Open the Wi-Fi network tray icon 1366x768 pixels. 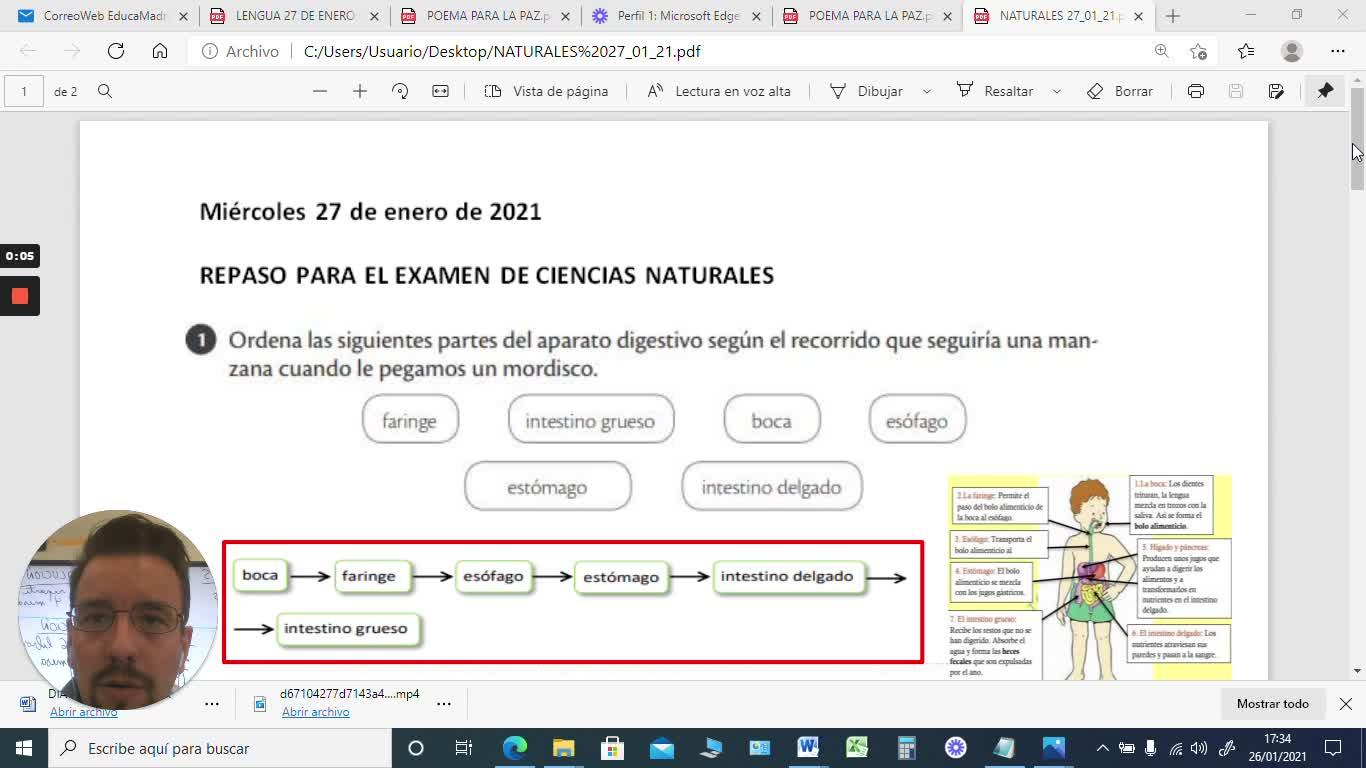coord(1175,748)
